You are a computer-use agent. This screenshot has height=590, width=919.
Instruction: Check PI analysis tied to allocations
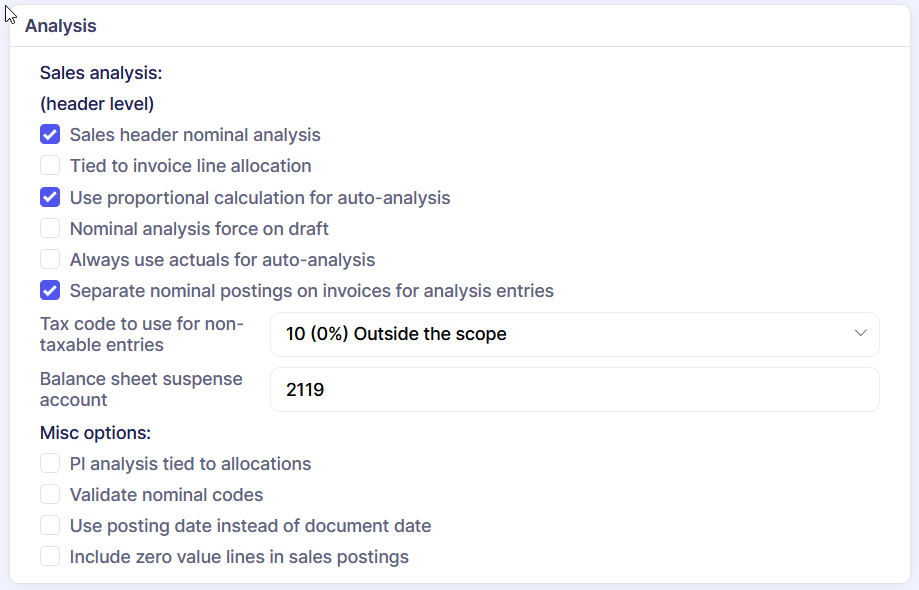point(50,464)
